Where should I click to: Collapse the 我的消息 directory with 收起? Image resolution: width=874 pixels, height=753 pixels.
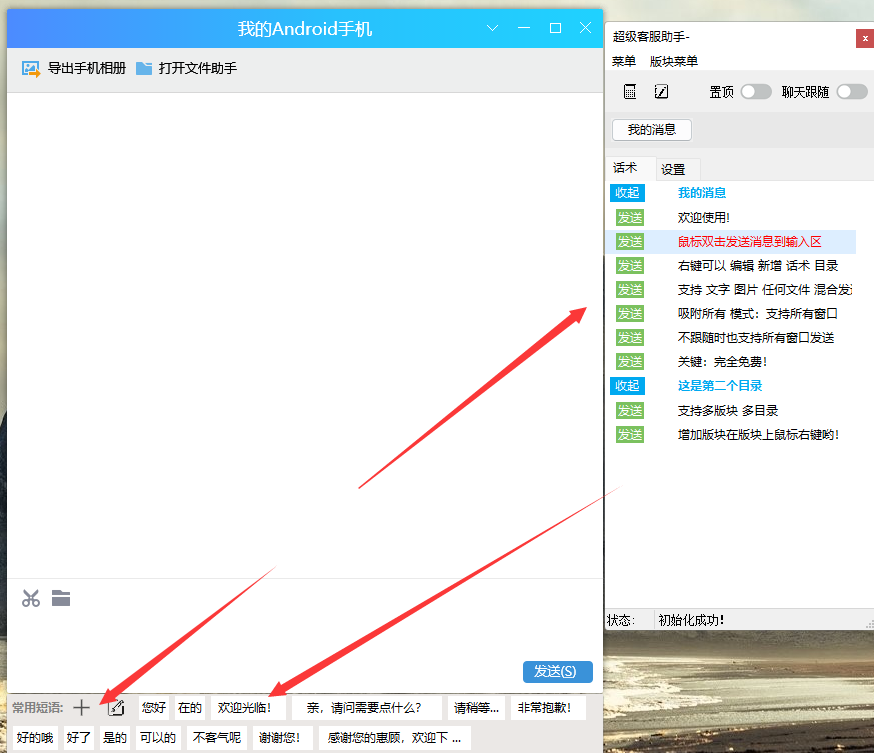(x=627, y=193)
